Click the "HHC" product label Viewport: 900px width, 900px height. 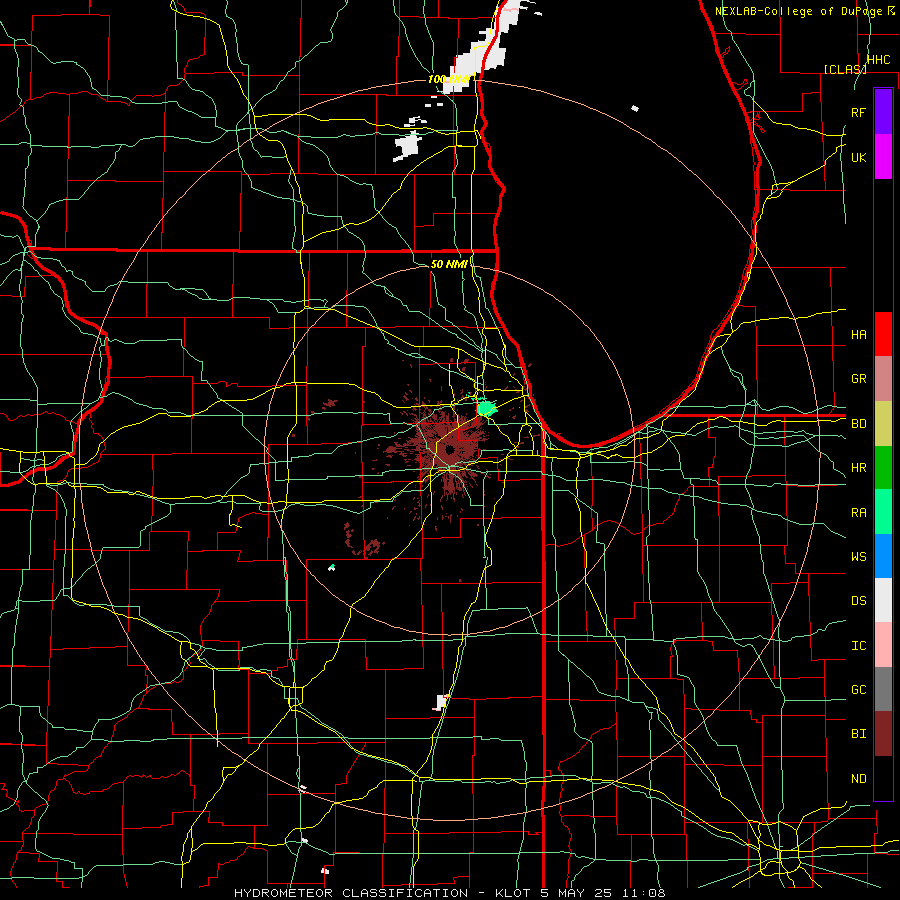[878, 60]
